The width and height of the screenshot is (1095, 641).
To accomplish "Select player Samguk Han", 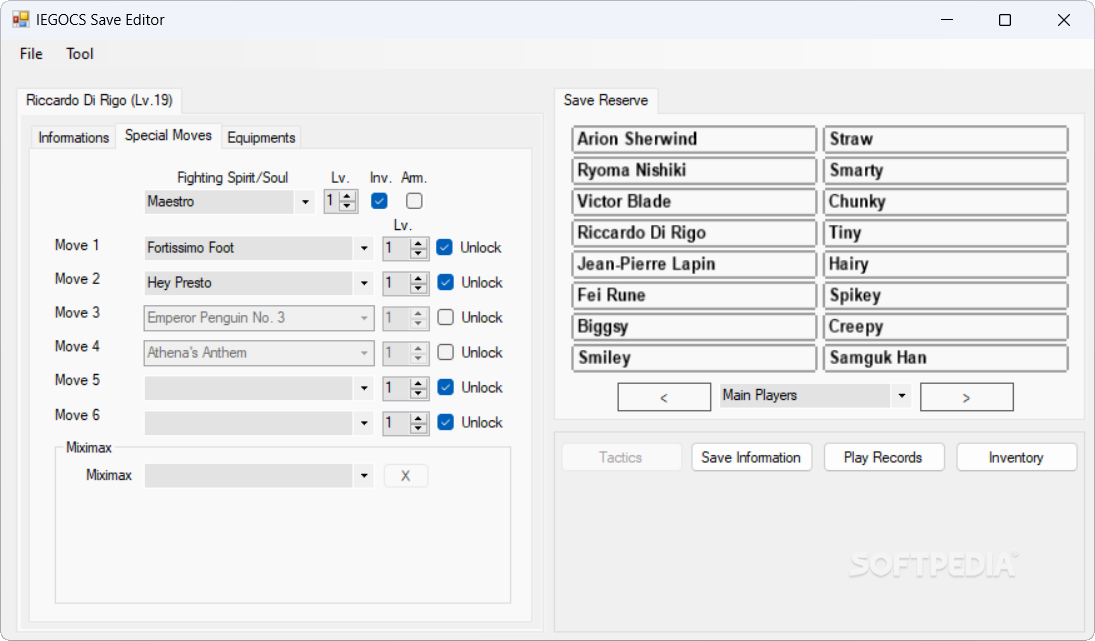I will tap(946, 358).
